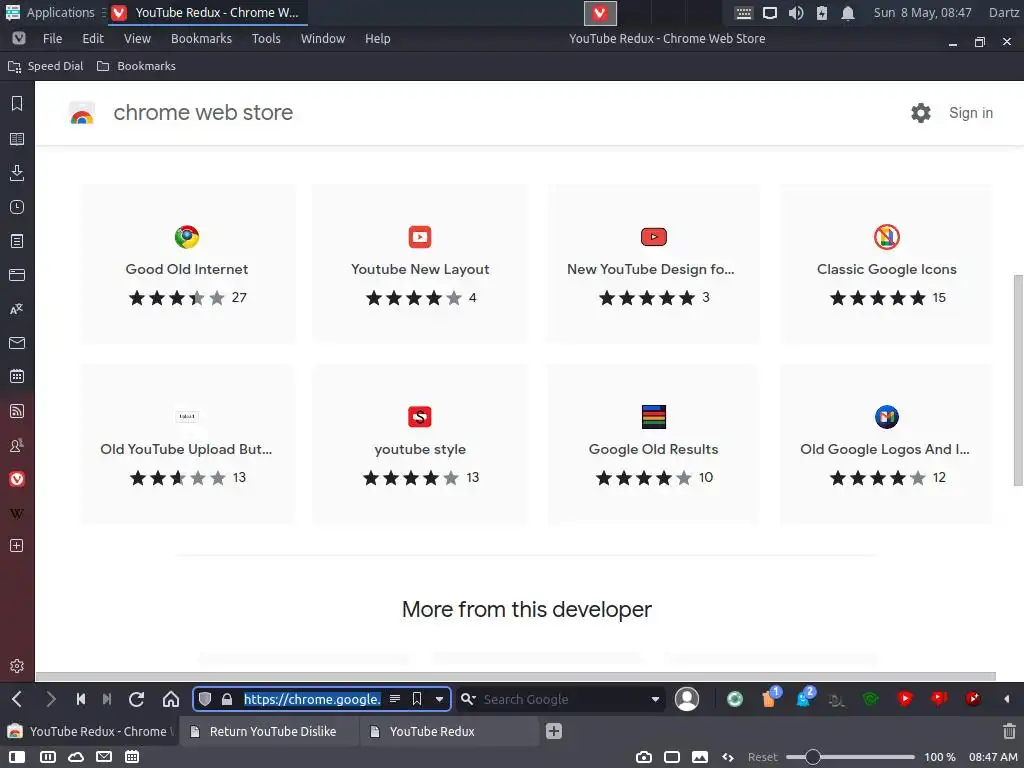This screenshot has height=768, width=1024.
Task: Open the closed tabs trash can
Action: pyautogui.click(x=1009, y=731)
